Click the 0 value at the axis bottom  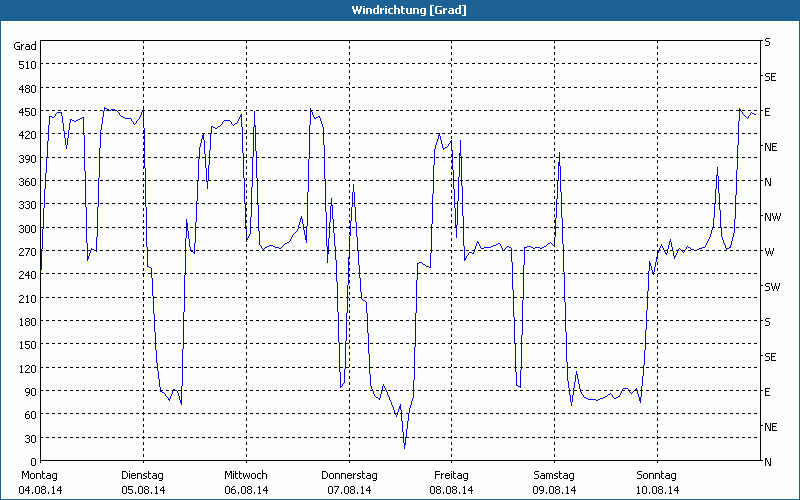pos(33,462)
